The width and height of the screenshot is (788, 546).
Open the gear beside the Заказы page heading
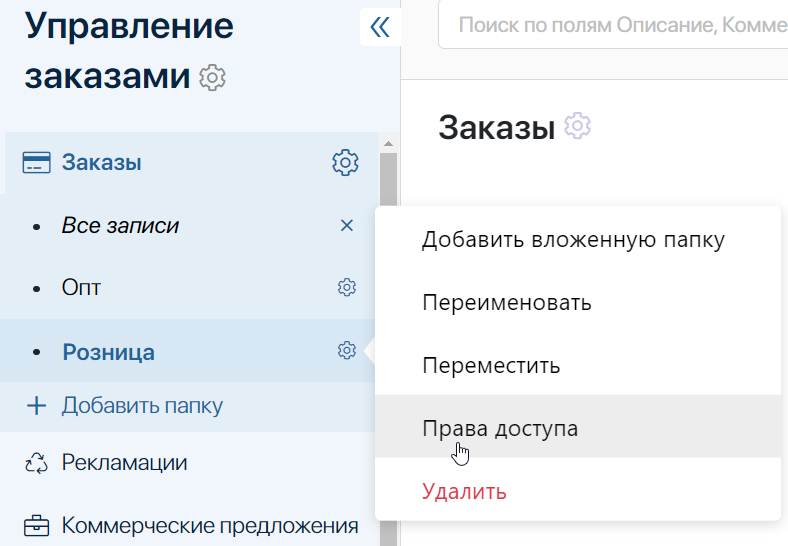(x=577, y=126)
